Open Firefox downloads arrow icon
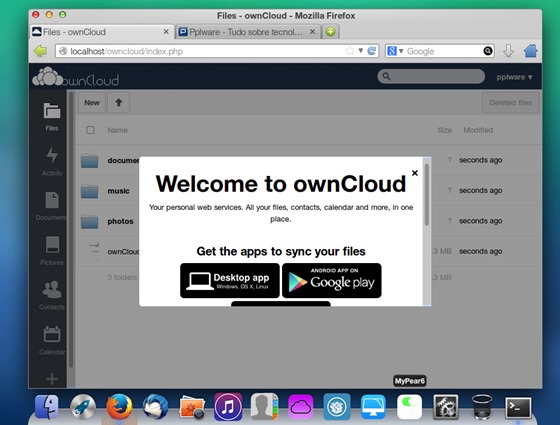This screenshot has width=560, height=425. point(508,51)
